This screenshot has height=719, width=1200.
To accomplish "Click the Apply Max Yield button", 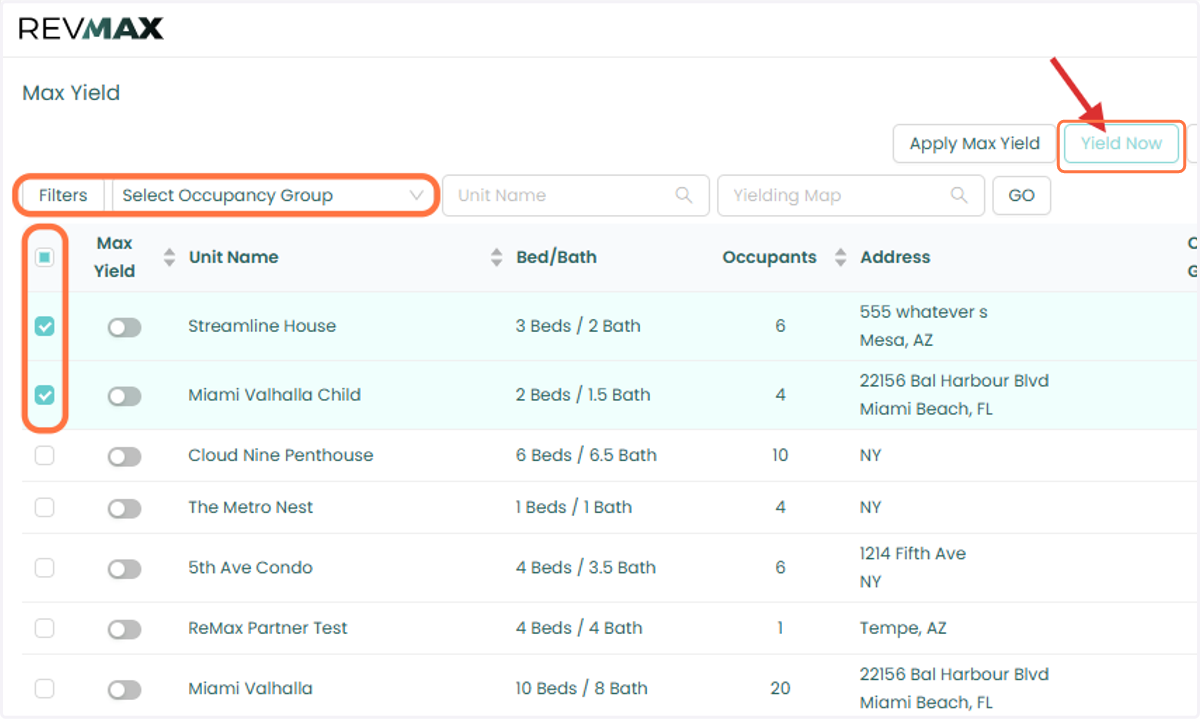I will pyautogui.click(x=974, y=143).
